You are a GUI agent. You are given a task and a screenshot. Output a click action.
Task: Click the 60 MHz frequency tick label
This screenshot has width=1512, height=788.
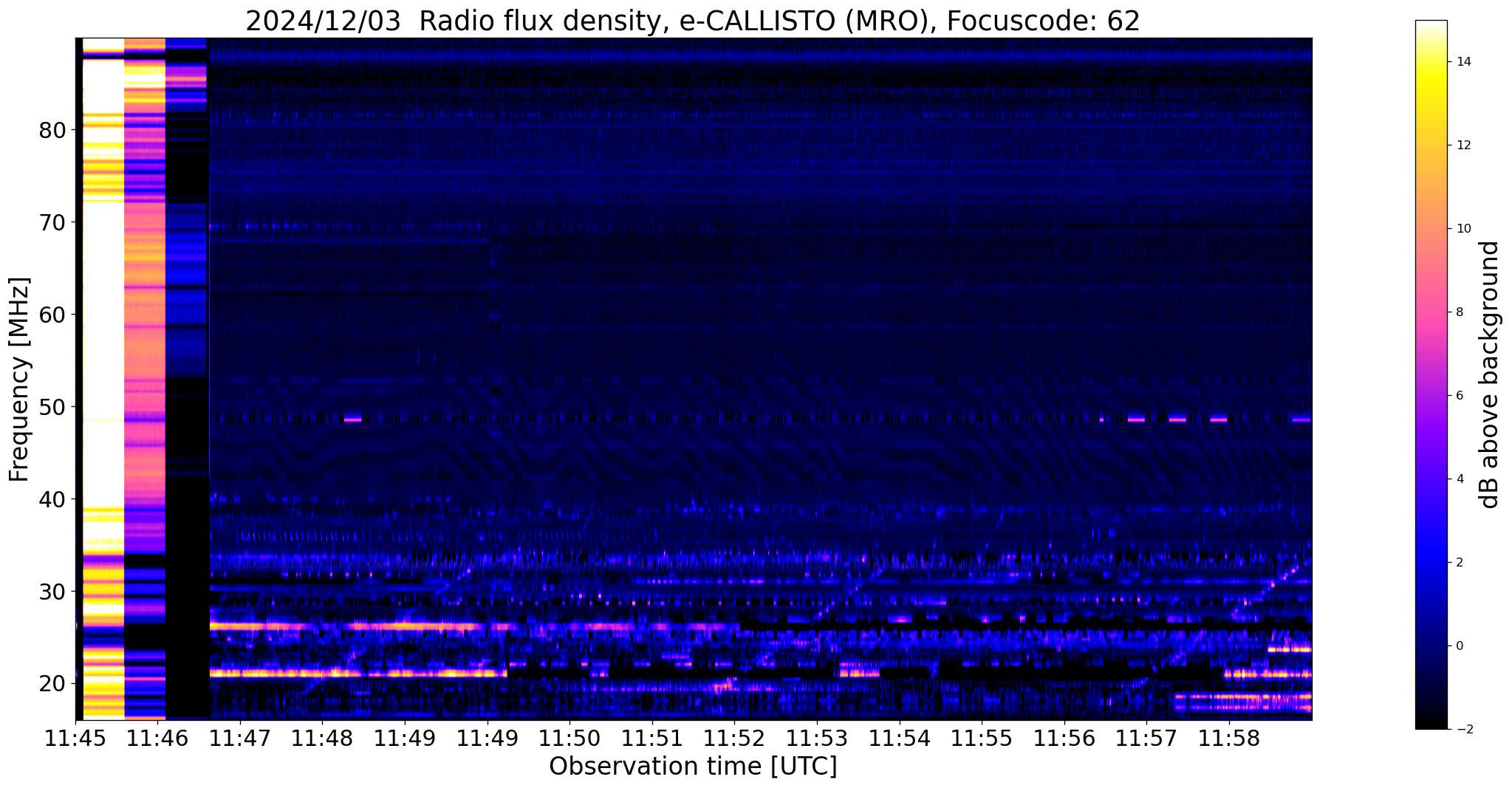52,315
